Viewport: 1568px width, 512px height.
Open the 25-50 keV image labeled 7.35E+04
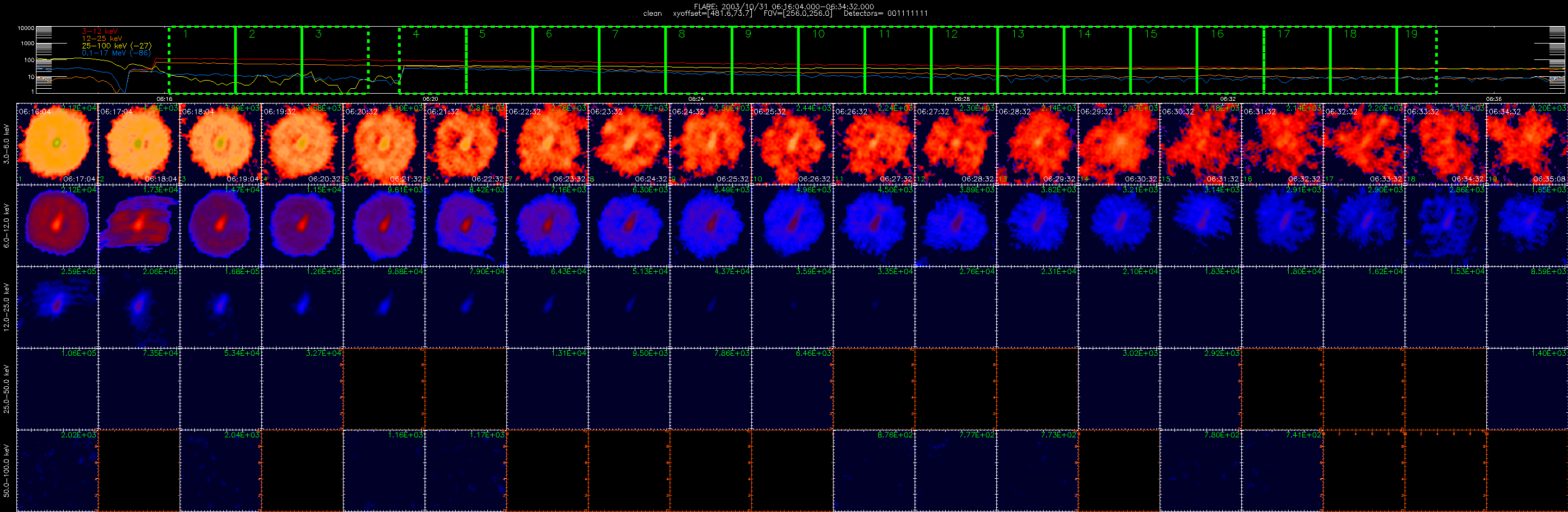(x=139, y=388)
